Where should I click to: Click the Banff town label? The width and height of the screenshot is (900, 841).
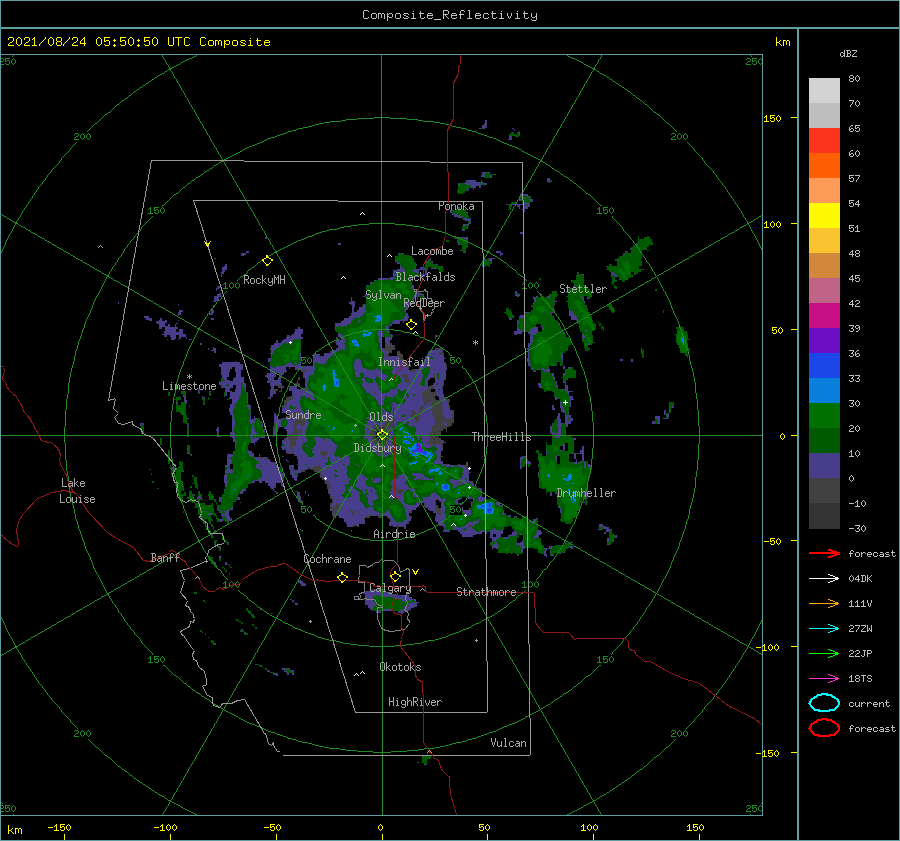point(165,557)
